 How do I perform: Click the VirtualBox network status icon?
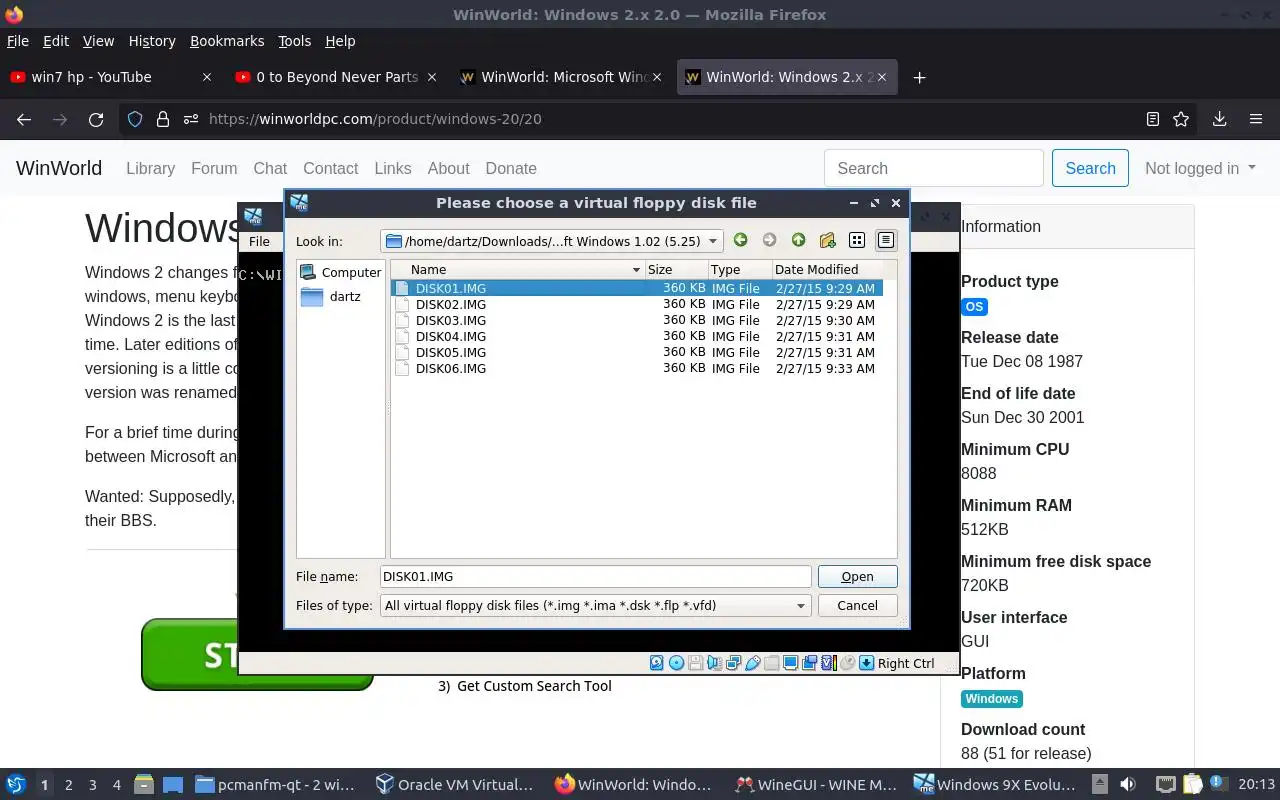(733, 663)
